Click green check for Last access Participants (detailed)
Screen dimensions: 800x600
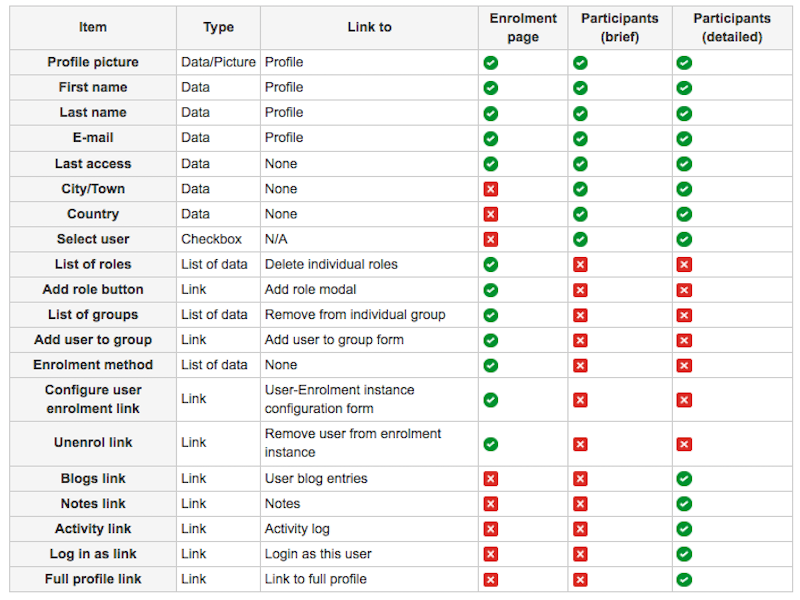pos(684,164)
